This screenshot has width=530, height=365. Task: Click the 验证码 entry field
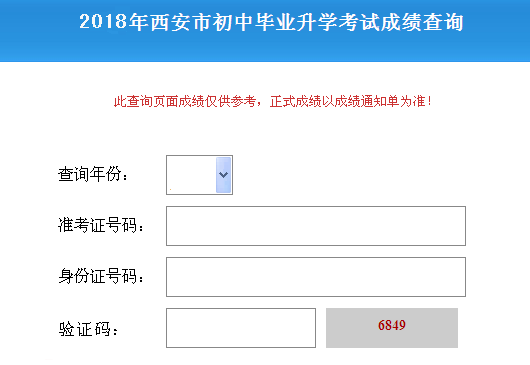[241, 328]
